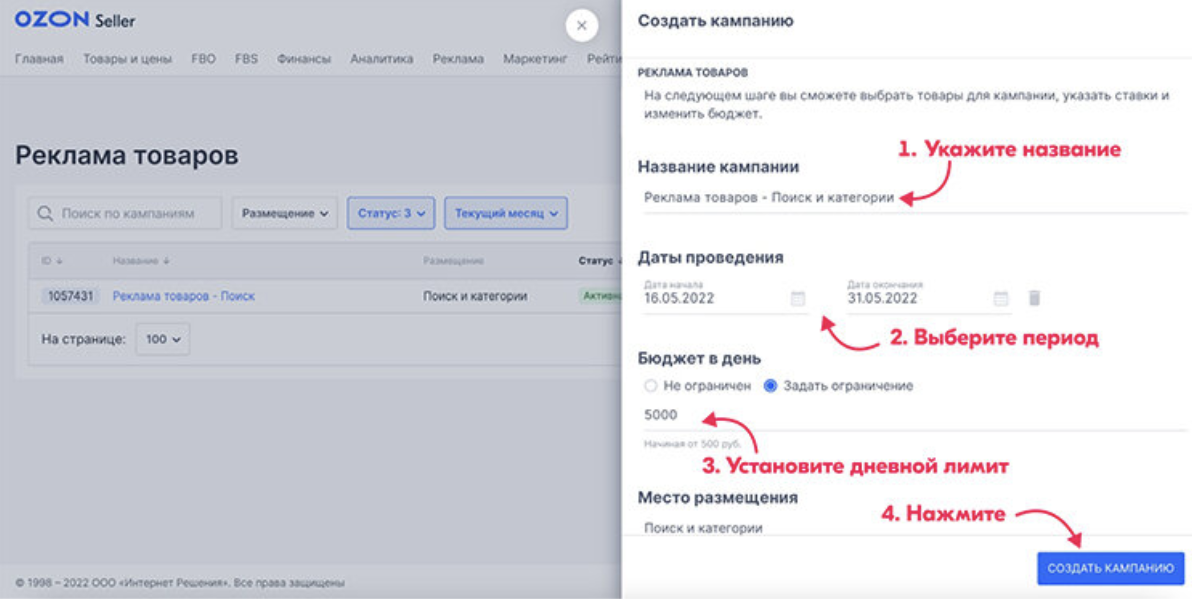Open the start date calendar picker
1192x600 pixels.
pos(797,298)
